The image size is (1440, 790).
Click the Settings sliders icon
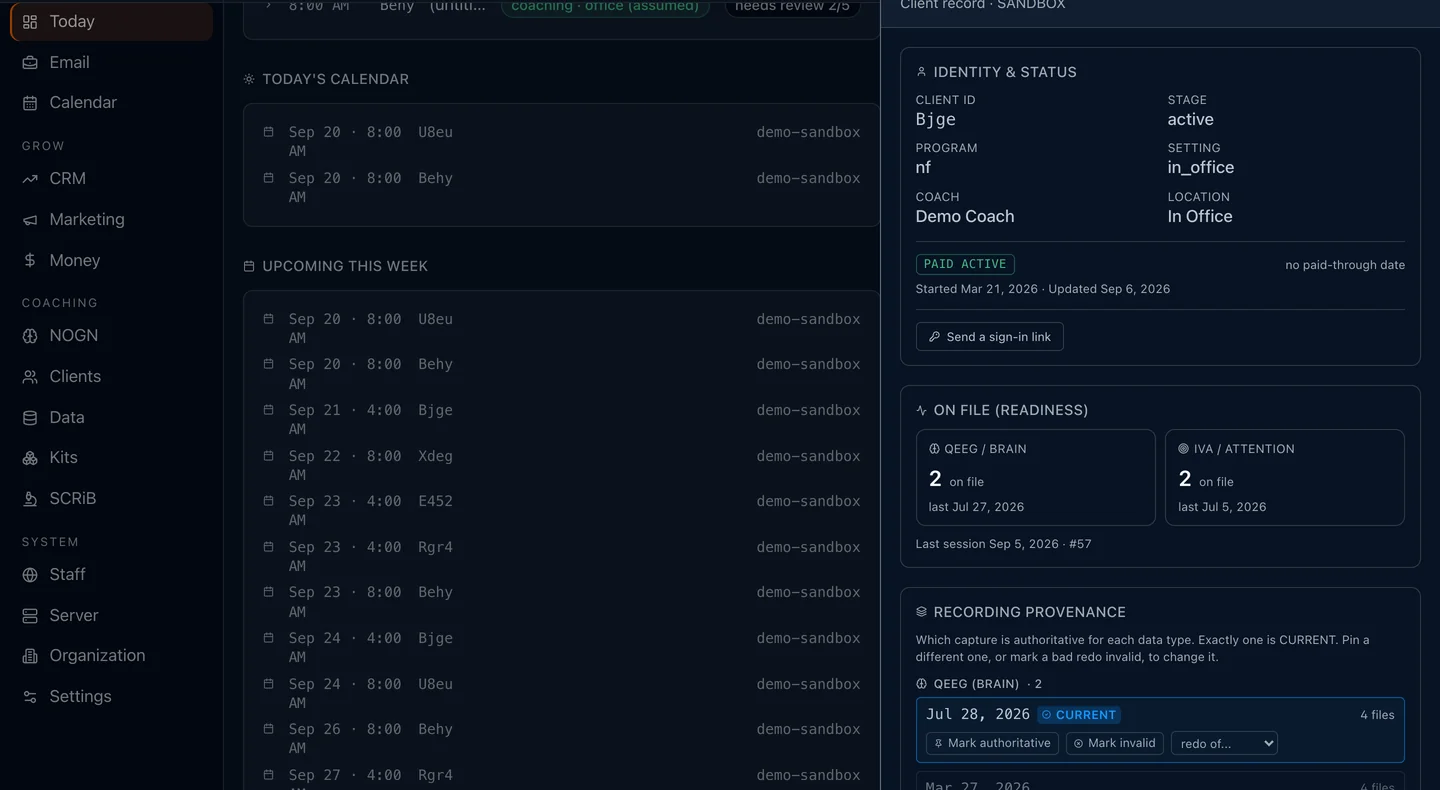(30, 696)
